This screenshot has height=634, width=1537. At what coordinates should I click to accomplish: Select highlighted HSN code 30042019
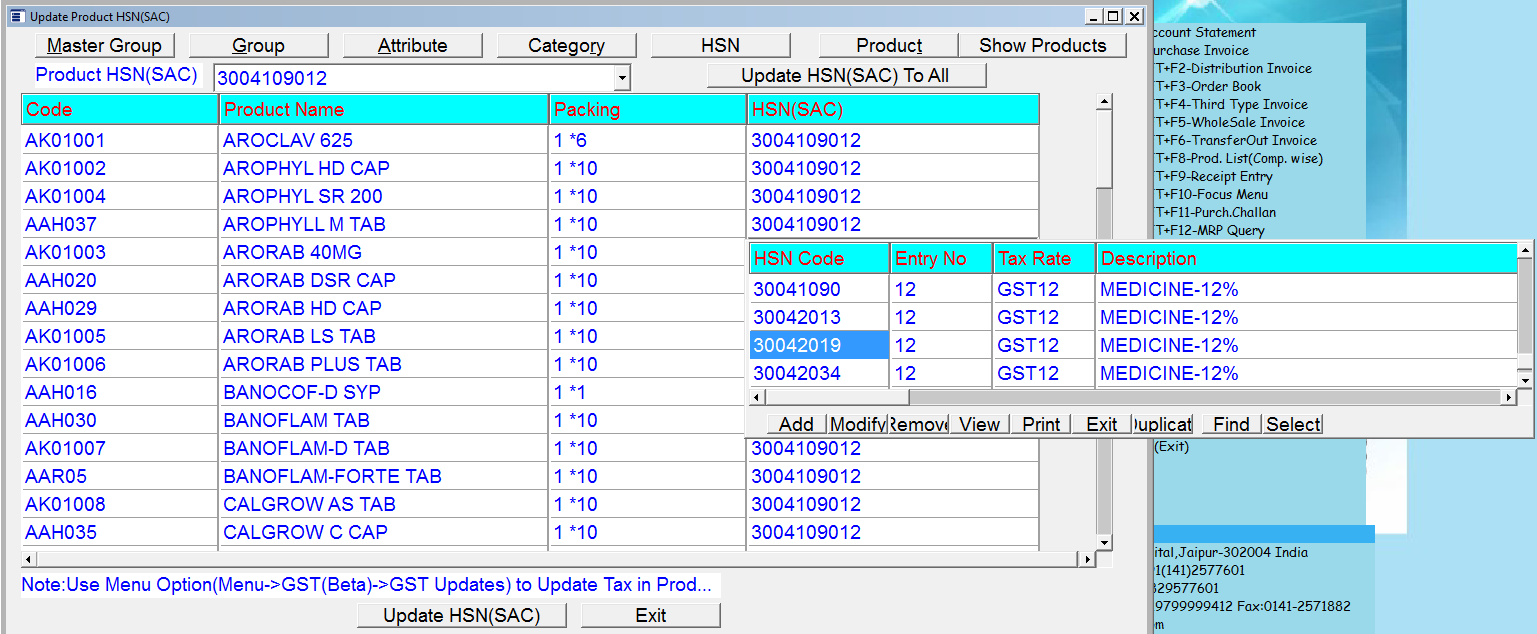[x=819, y=345]
